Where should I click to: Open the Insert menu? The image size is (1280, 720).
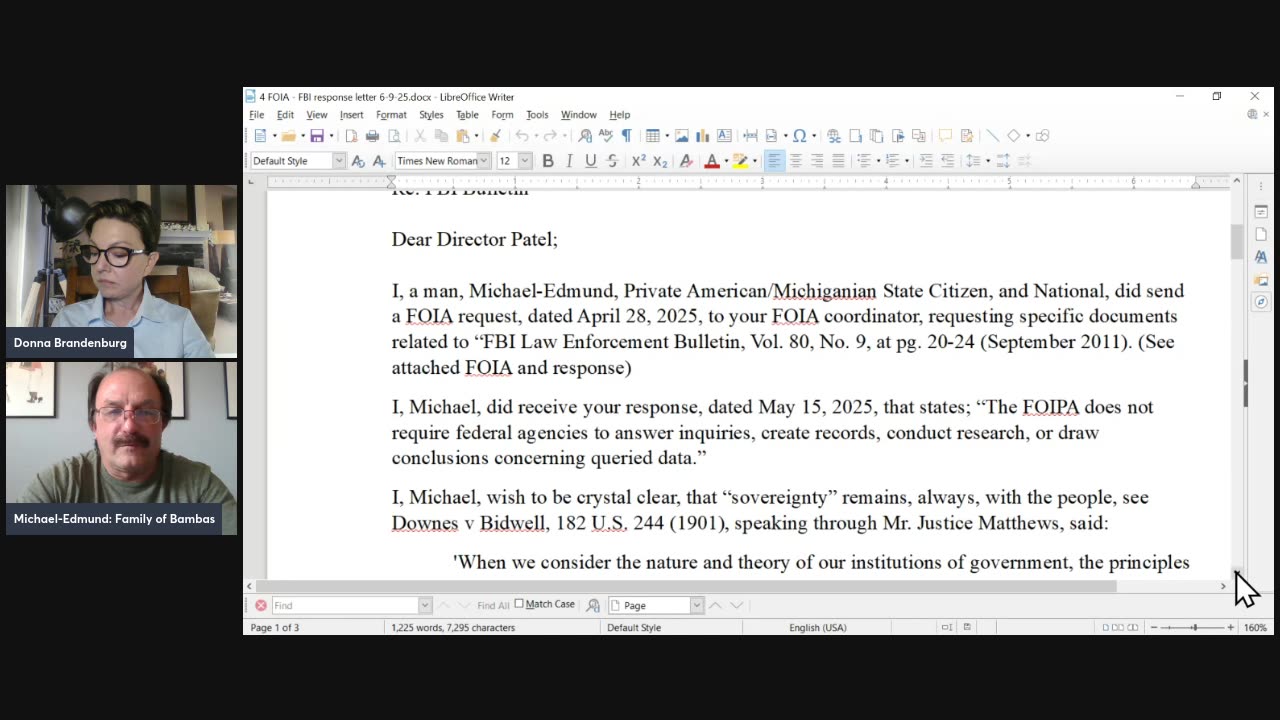coord(351,115)
